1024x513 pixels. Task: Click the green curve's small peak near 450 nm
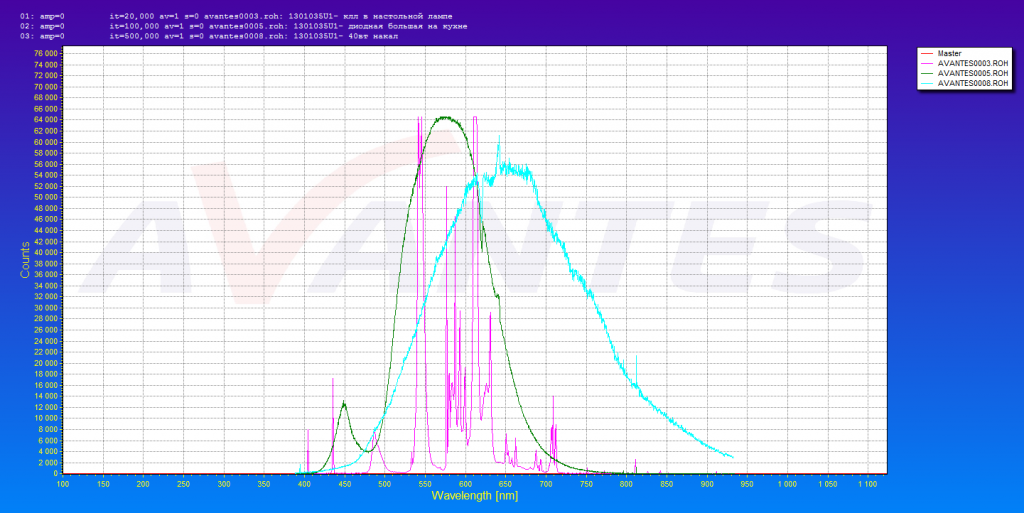coord(344,403)
